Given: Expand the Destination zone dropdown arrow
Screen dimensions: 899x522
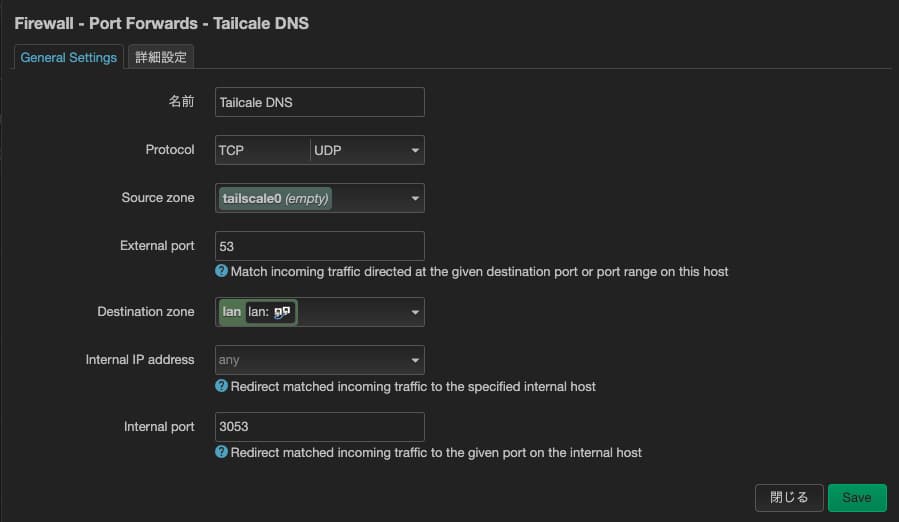Looking at the screenshot, I should [x=414, y=313].
